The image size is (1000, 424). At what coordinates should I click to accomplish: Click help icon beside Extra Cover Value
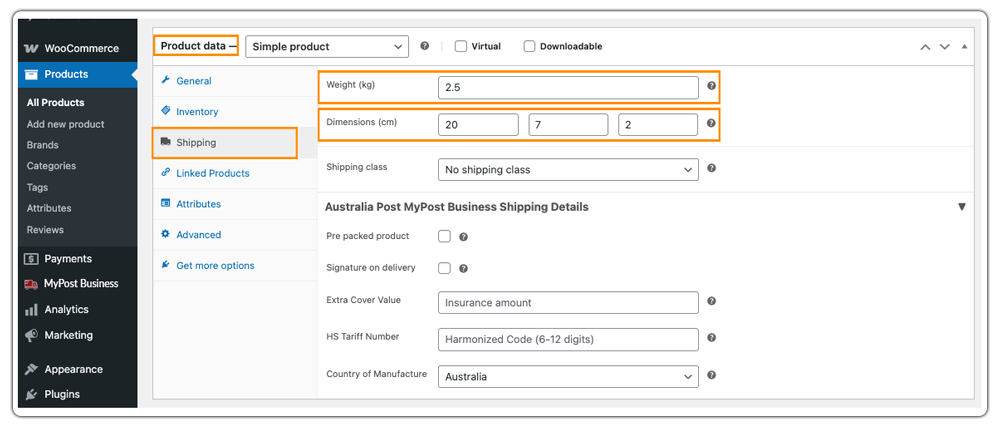coord(711,301)
